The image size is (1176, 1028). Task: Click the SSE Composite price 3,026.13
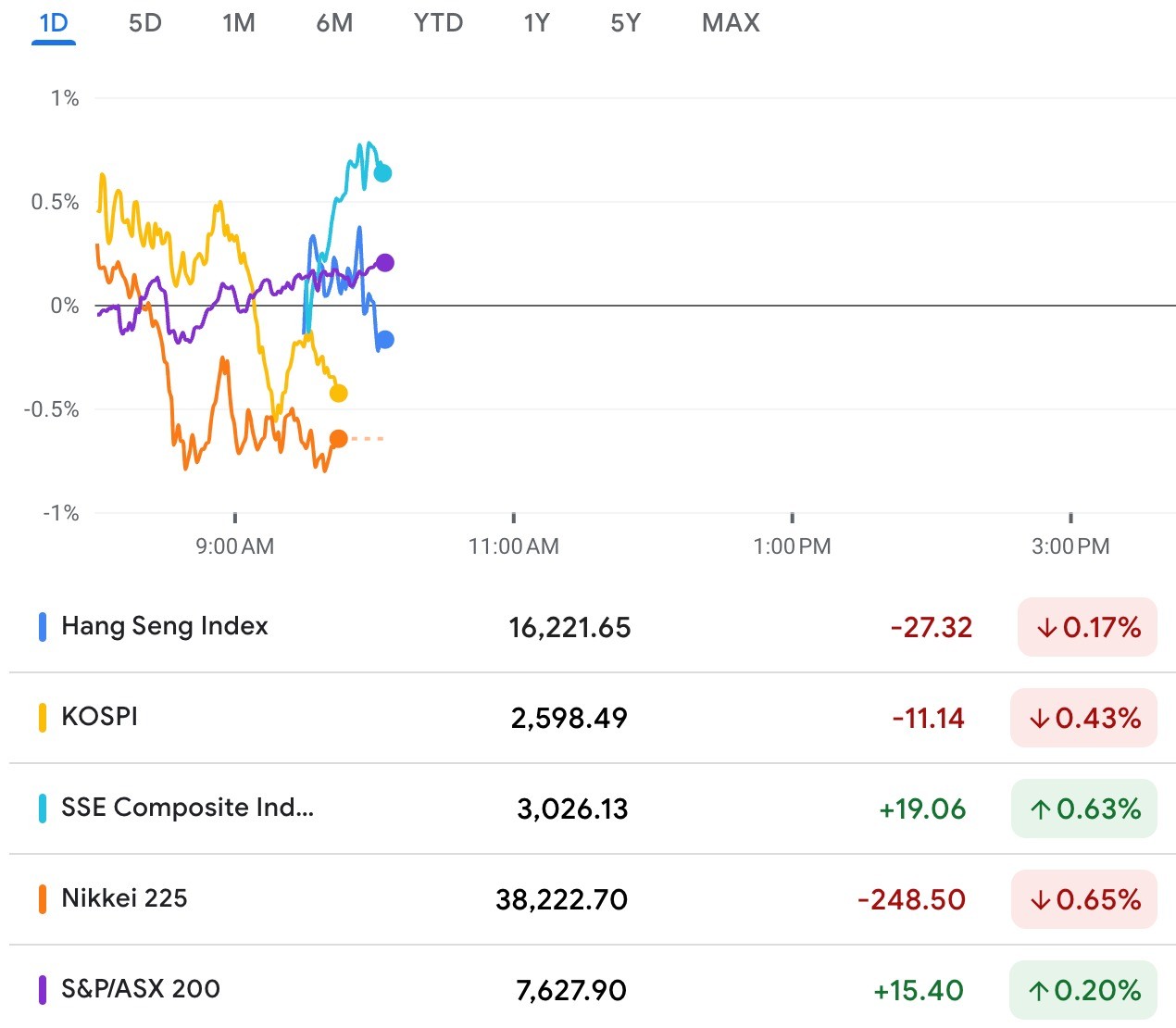572,809
